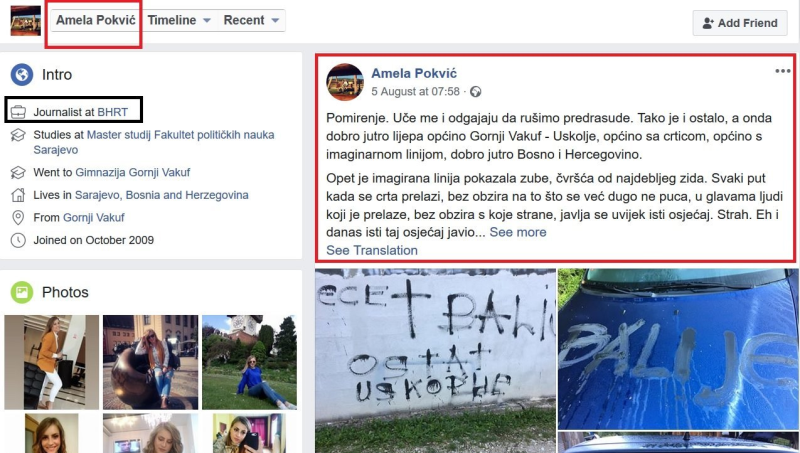Open the post options three-dots menu
The width and height of the screenshot is (800, 453).
coord(783,71)
